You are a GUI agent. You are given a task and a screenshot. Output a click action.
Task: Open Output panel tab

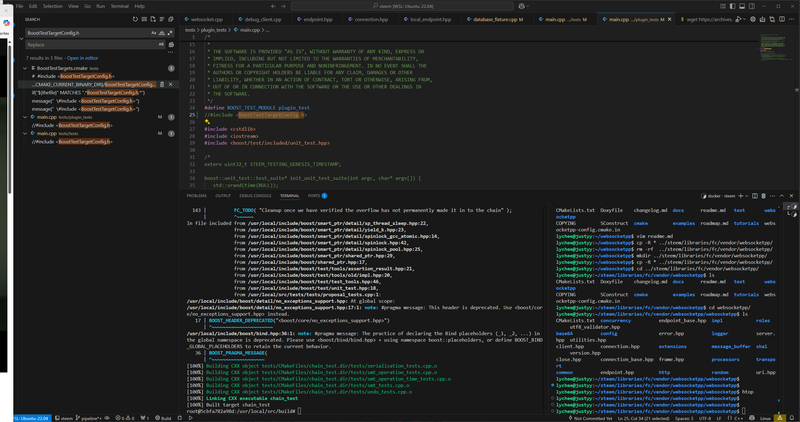[x=222, y=195]
